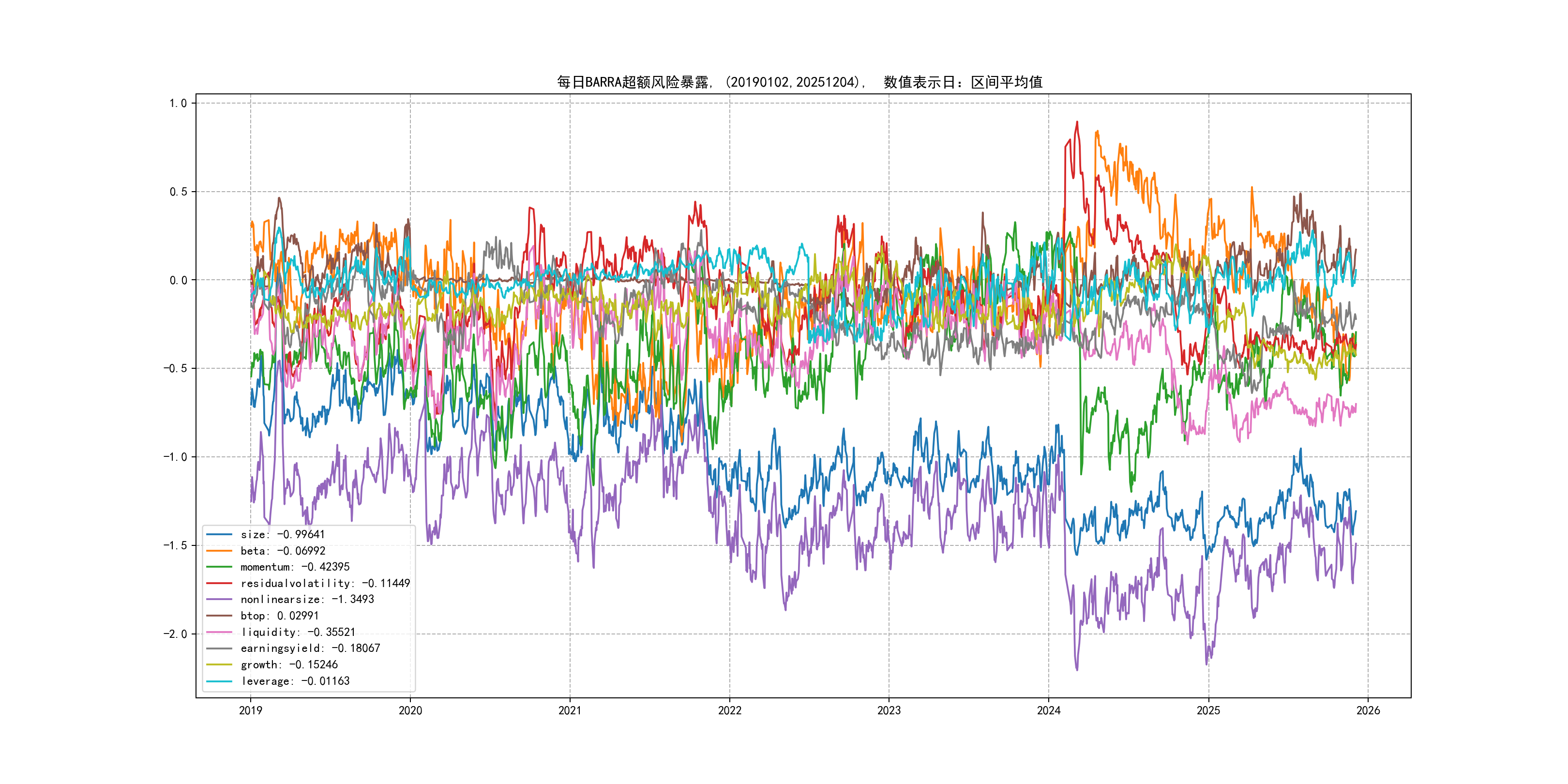Click the green momentum legend line swatch
This screenshot has height=784, width=1568.
coord(219,567)
